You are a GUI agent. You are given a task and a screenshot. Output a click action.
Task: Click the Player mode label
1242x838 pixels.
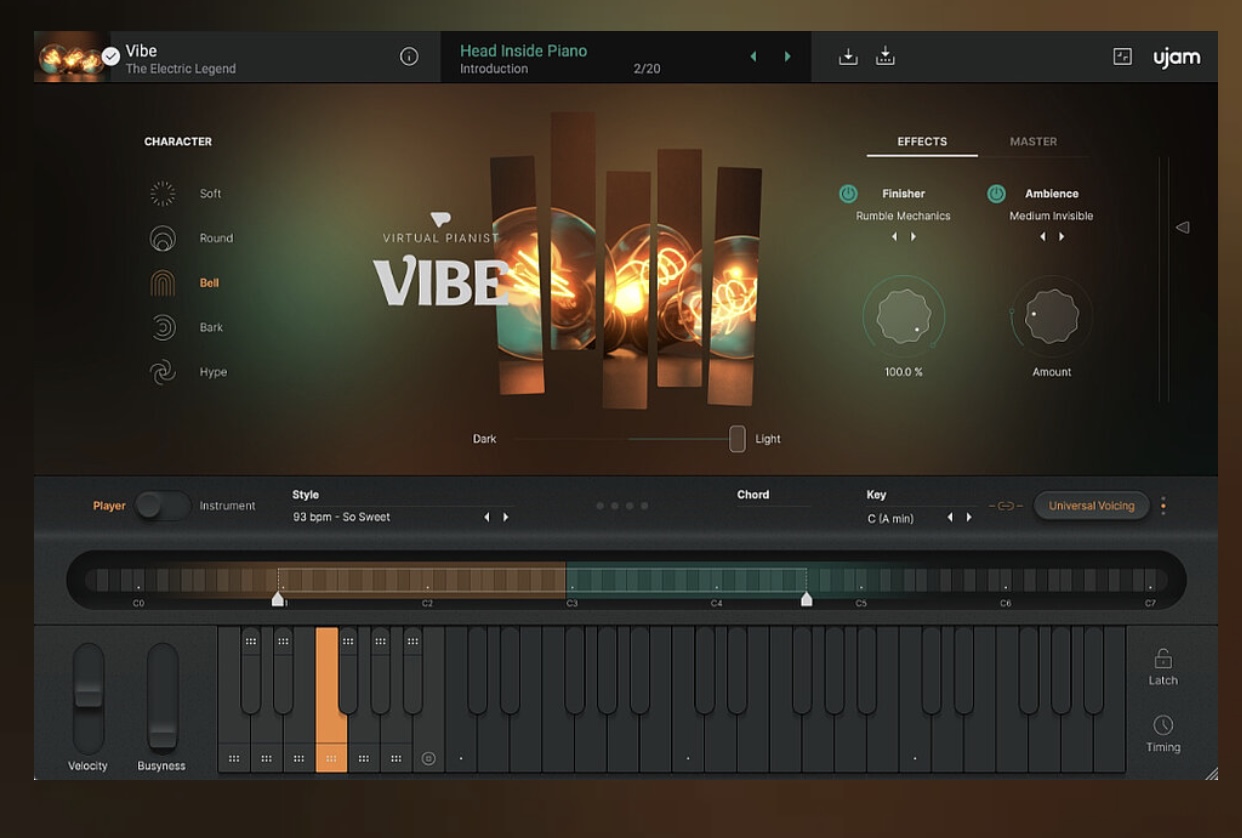pos(109,506)
